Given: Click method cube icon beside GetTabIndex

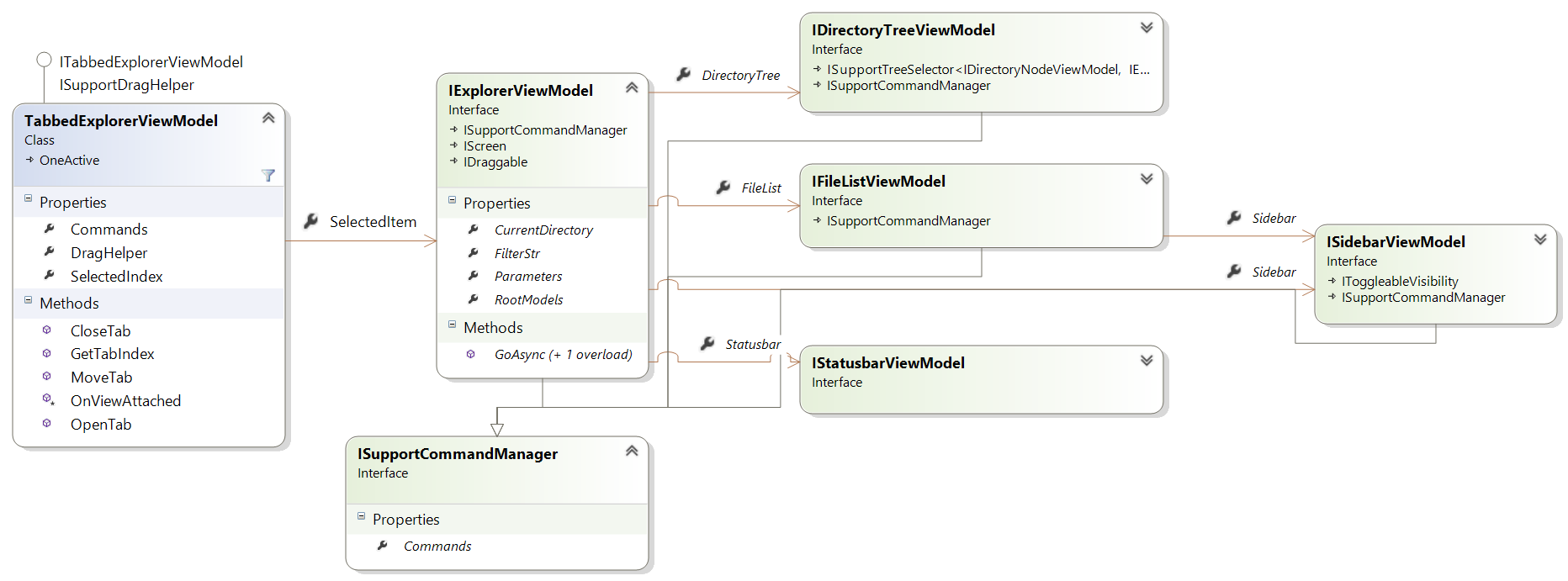Looking at the screenshot, I should [x=47, y=353].
